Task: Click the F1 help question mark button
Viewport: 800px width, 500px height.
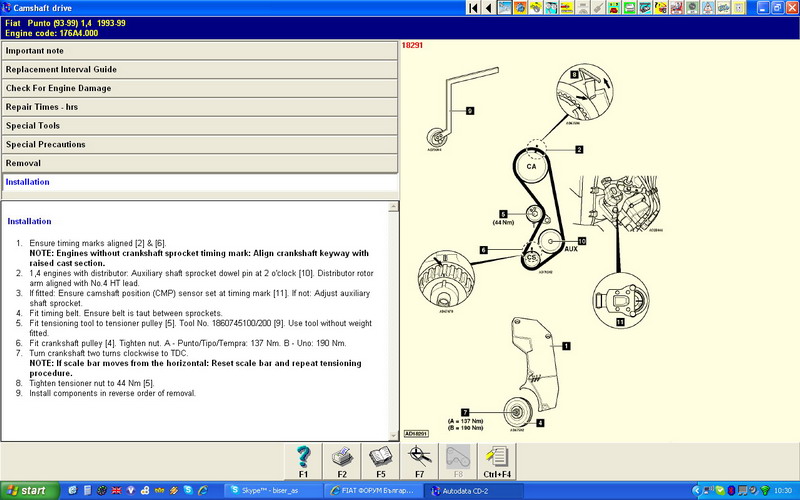Action: (302, 460)
